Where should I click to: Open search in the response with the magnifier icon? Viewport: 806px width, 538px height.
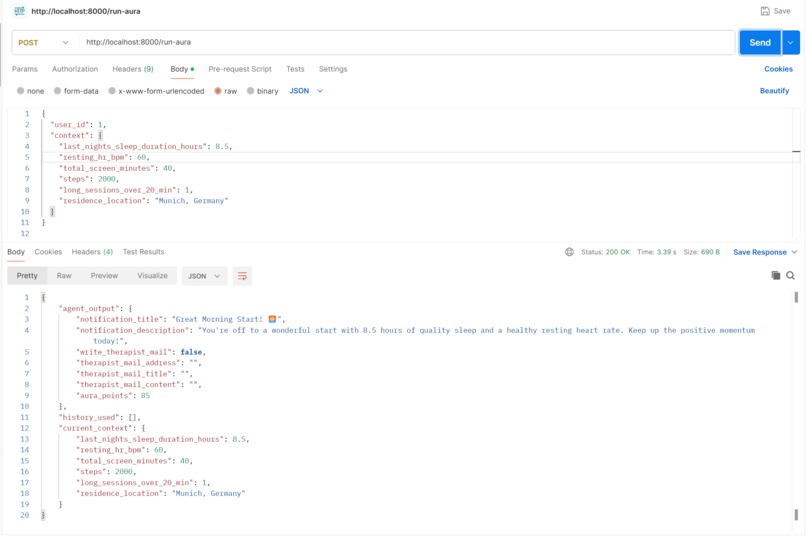791,276
